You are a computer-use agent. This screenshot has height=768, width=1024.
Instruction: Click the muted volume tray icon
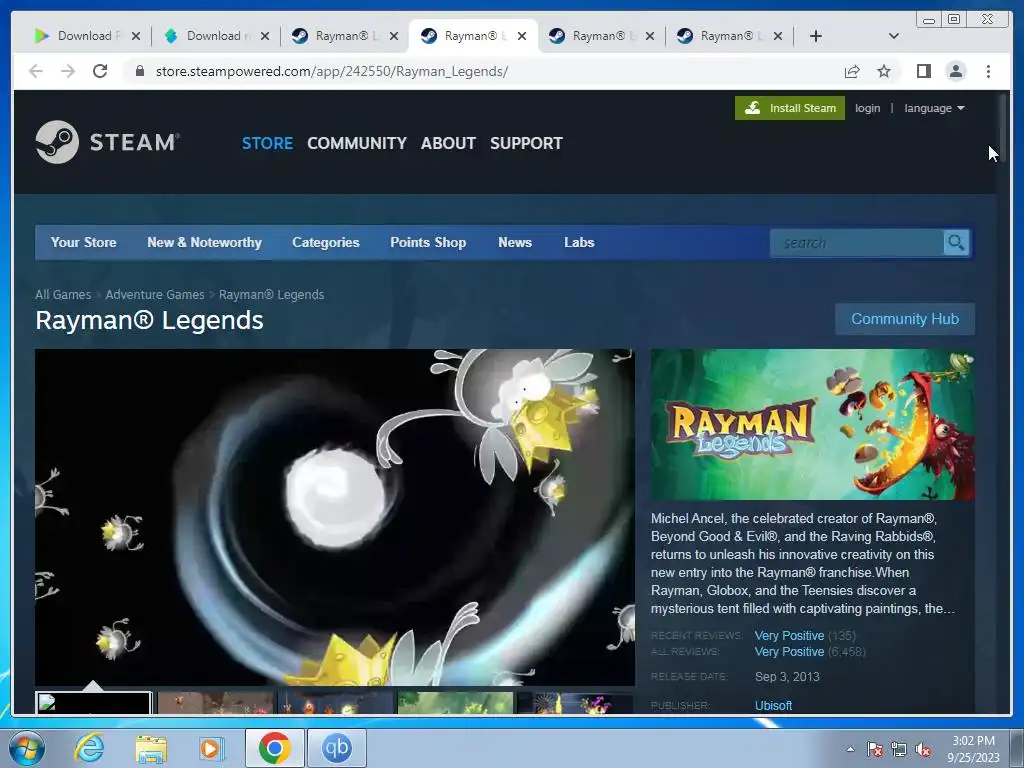(x=923, y=750)
